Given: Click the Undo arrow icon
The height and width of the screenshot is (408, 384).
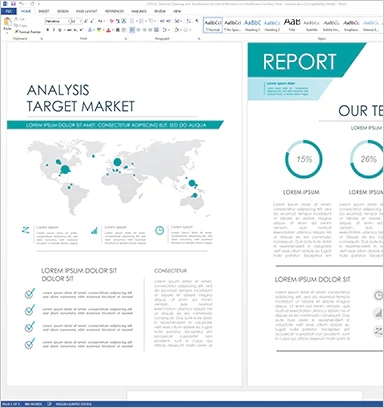Looking at the screenshot, I should (x=22, y=4).
